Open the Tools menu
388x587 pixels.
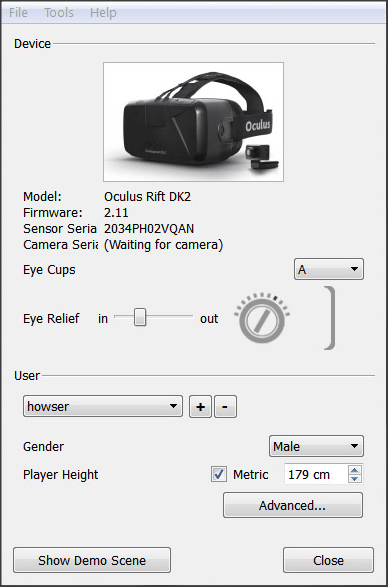pos(59,13)
